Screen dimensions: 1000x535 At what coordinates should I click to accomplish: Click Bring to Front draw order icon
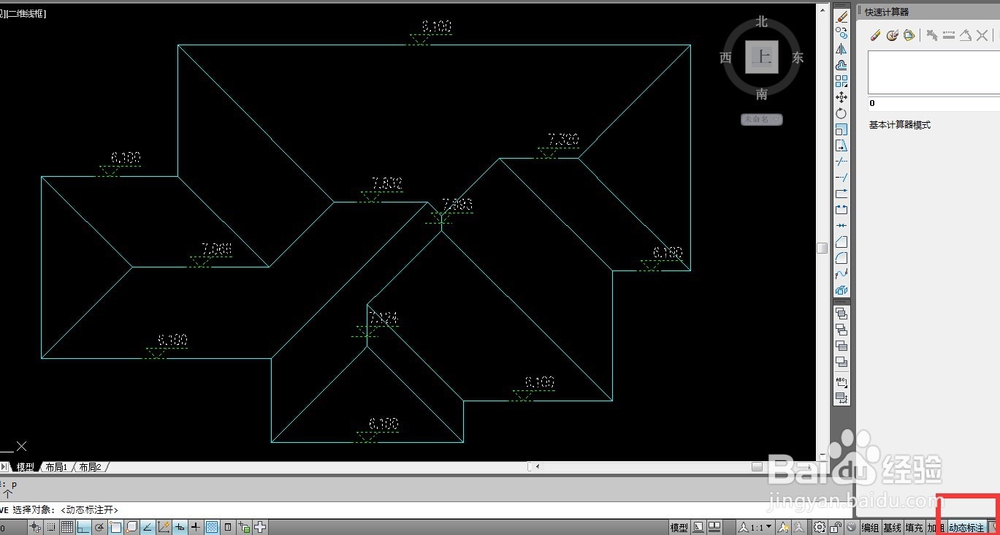pyautogui.click(x=841, y=313)
